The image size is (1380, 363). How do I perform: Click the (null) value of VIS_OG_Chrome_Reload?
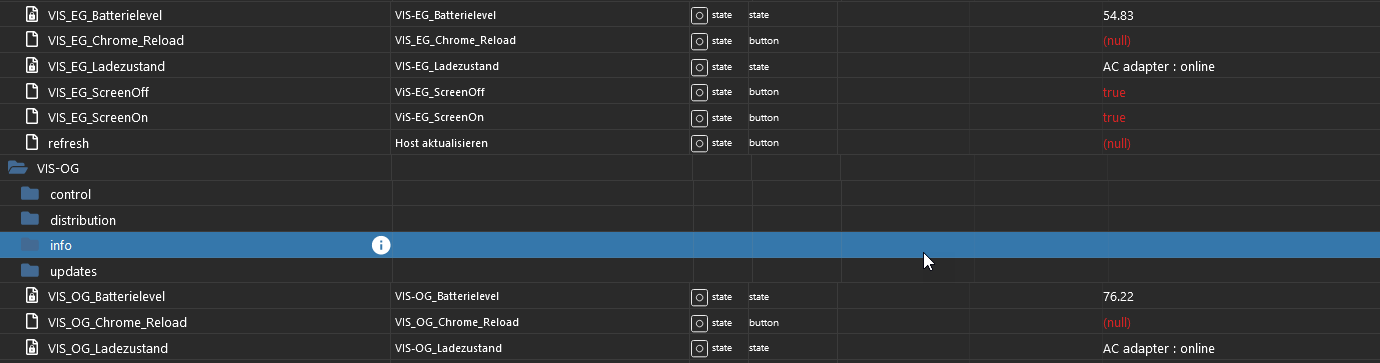point(1116,323)
